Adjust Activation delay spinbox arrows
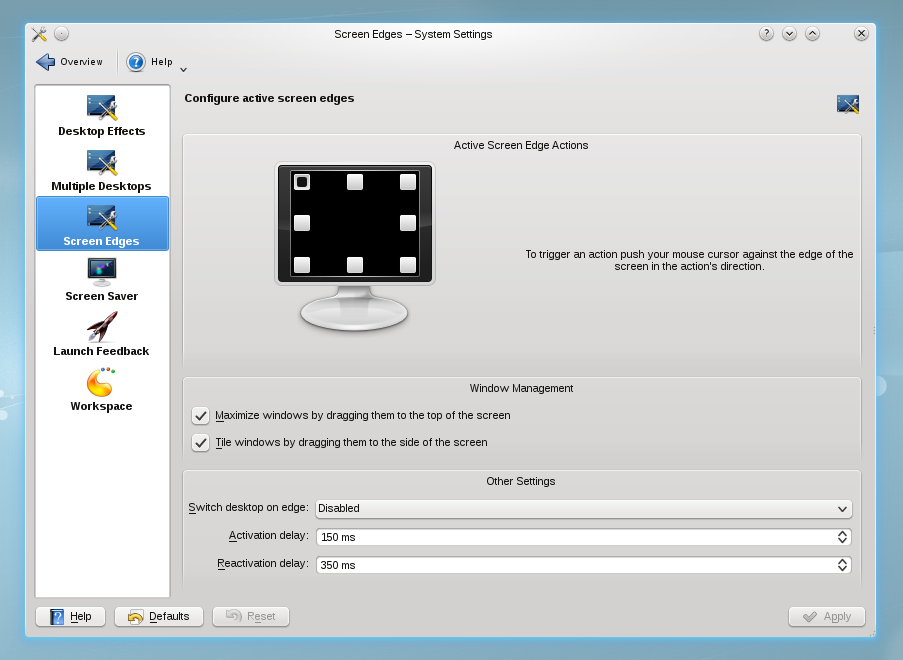The image size is (903, 660). (x=842, y=537)
